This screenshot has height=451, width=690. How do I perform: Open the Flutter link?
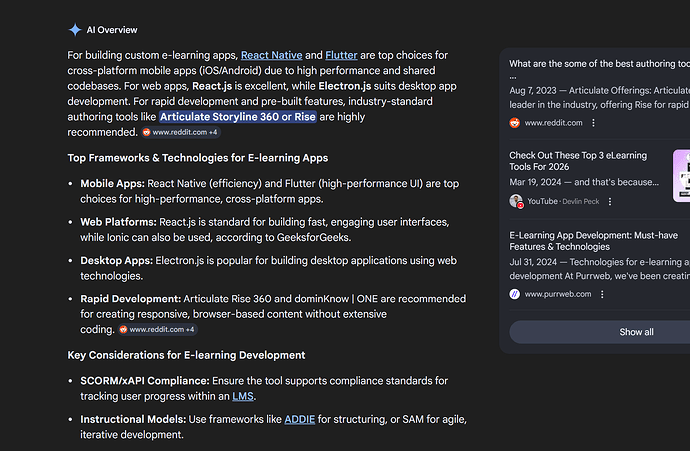pyautogui.click(x=344, y=54)
